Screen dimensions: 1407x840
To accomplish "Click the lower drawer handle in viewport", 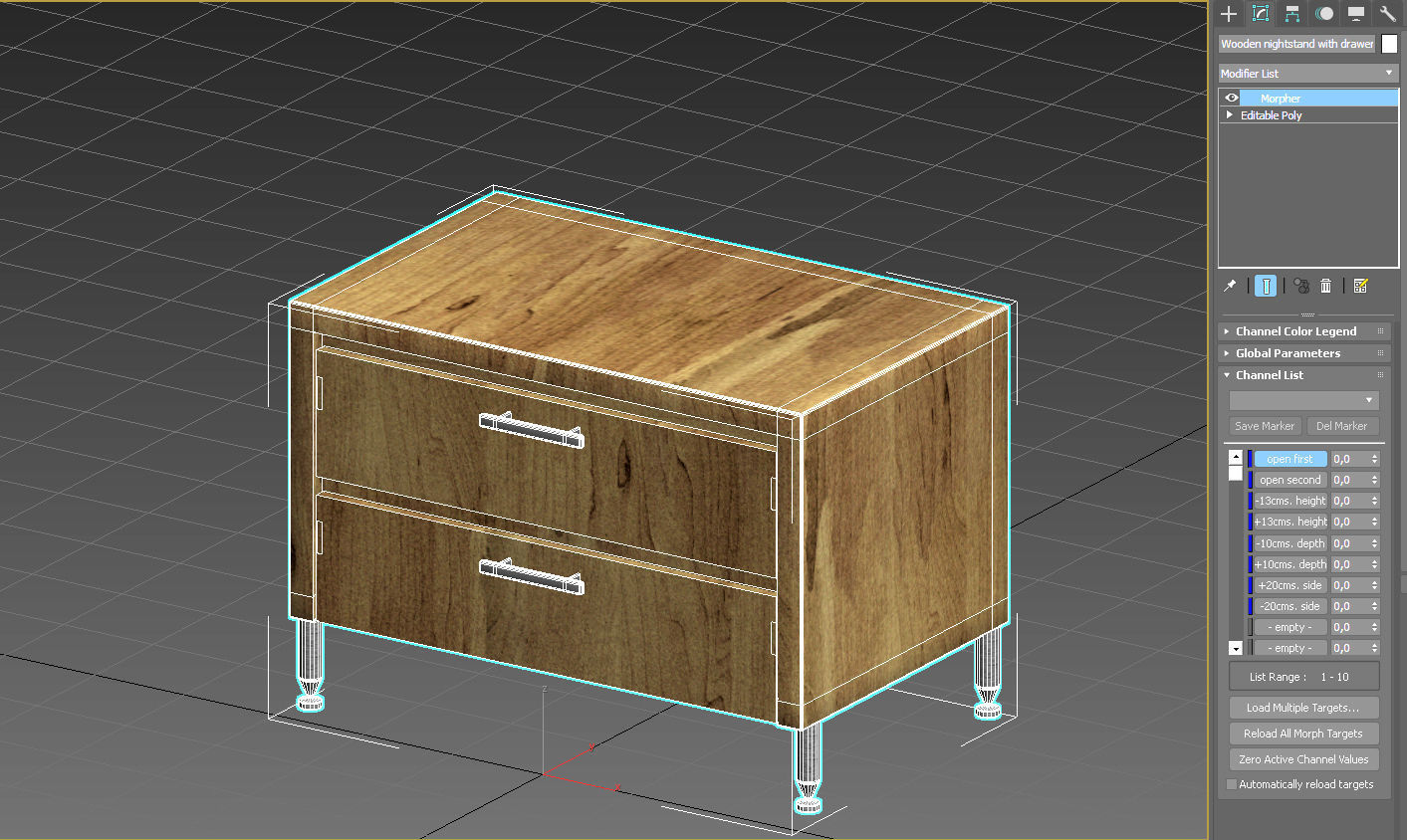I will (531, 576).
